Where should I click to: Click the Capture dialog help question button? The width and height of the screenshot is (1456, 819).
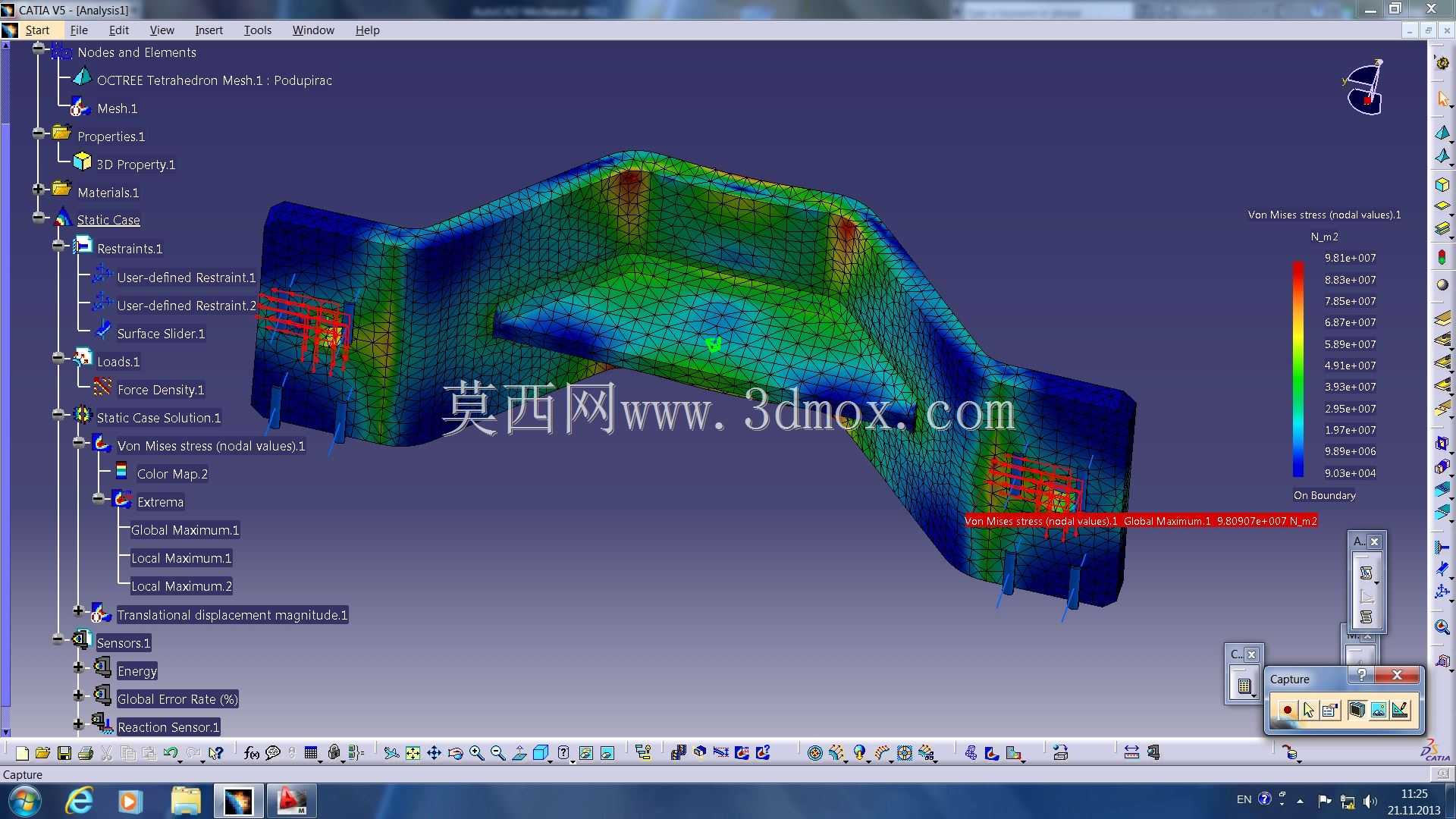[x=1361, y=675]
